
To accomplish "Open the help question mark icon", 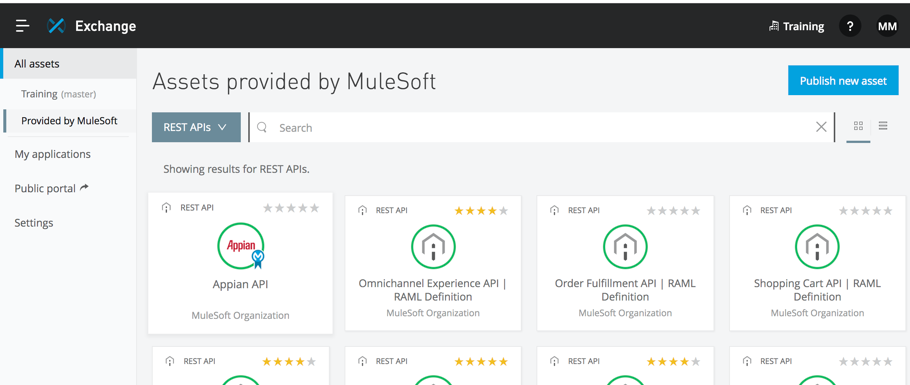I will 850,26.
